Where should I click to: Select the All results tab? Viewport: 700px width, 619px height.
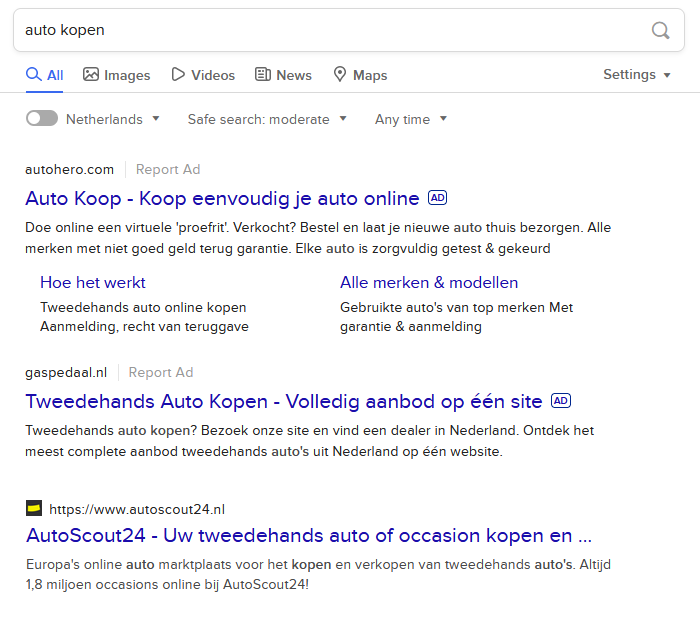(x=45, y=75)
